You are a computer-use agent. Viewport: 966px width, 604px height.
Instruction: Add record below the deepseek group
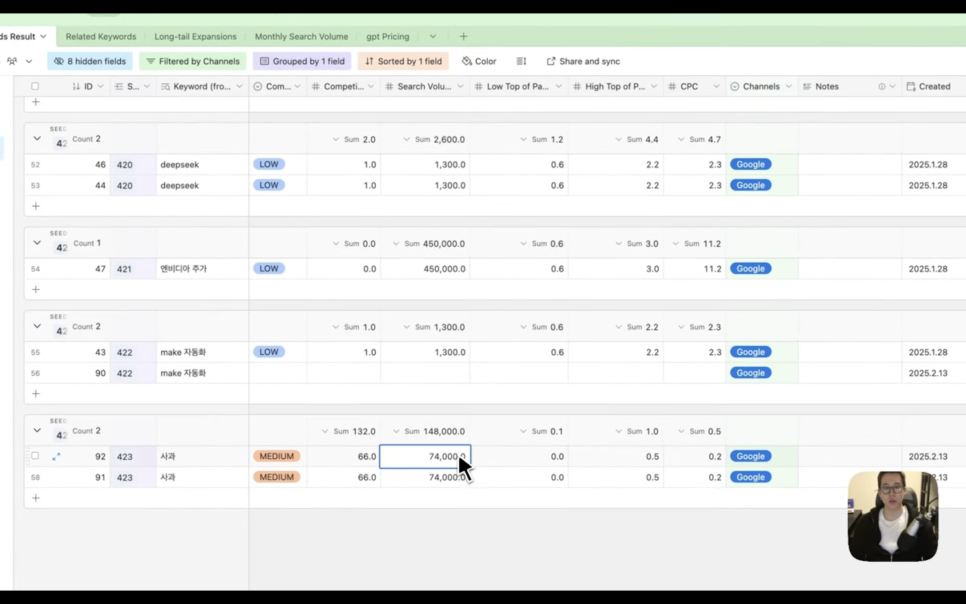coord(36,206)
